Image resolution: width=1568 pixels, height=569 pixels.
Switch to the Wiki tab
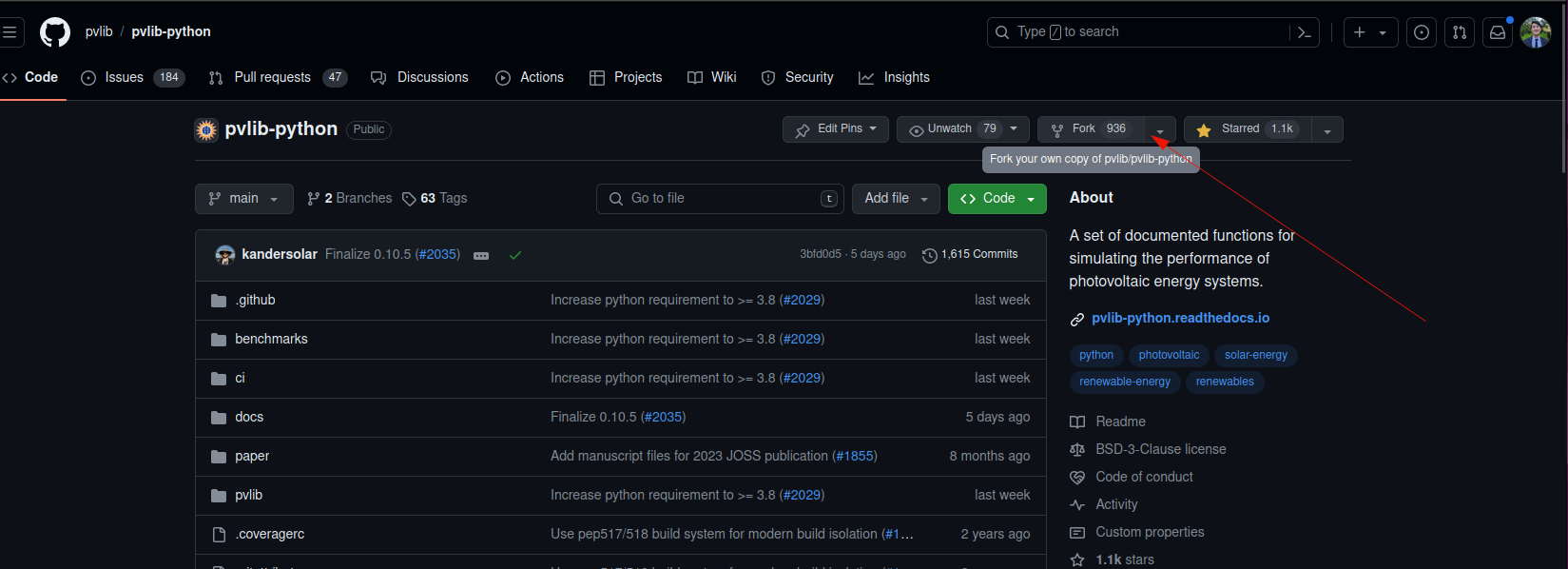(x=712, y=77)
